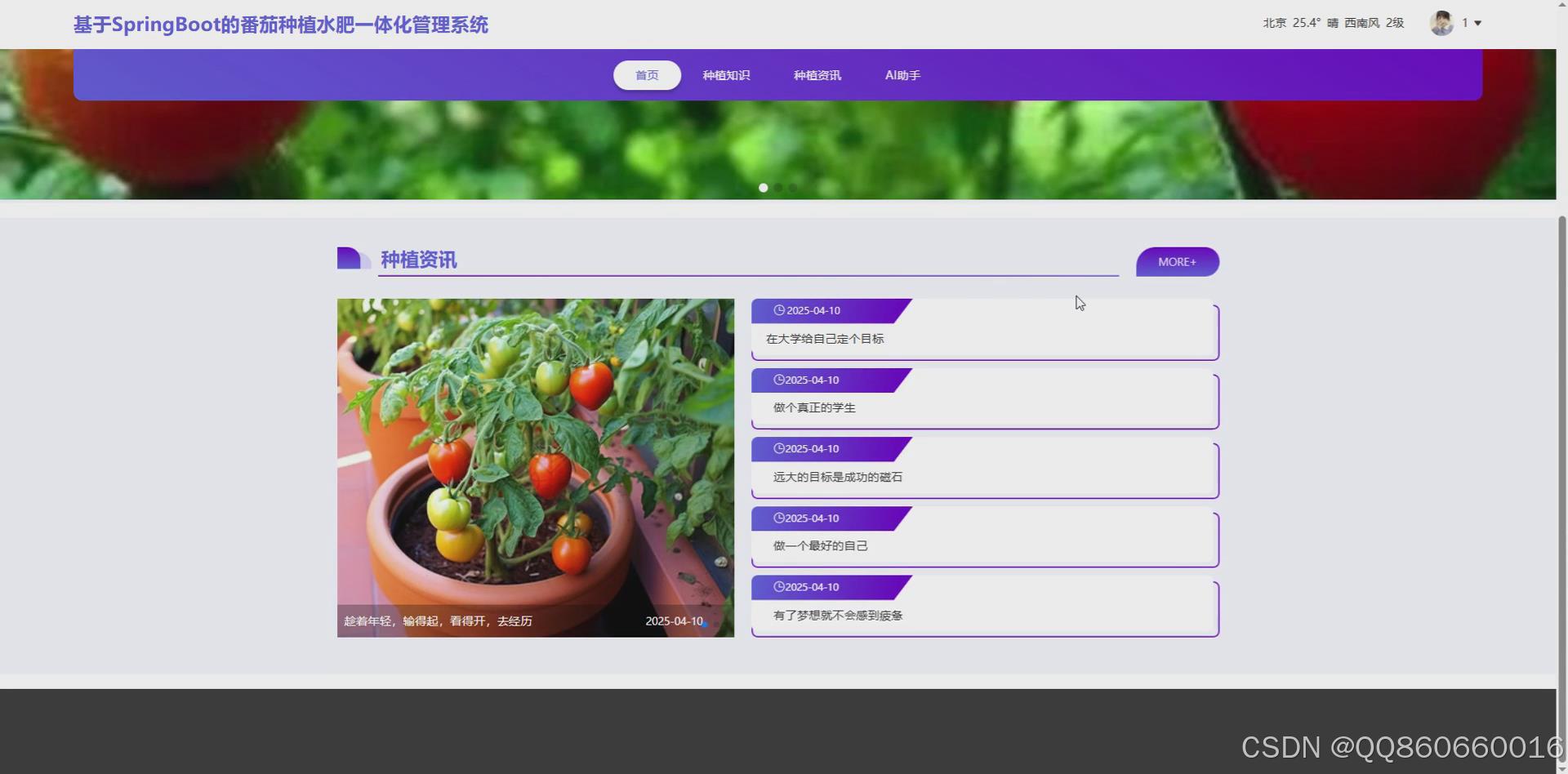This screenshot has height=774, width=1568.
Task: Select the 首页 navigation tab
Action: [647, 75]
